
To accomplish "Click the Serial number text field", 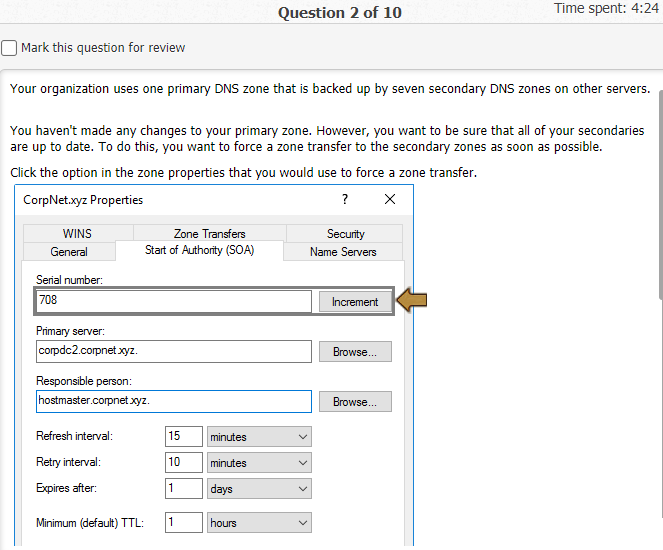I will pyautogui.click(x=173, y=301).
